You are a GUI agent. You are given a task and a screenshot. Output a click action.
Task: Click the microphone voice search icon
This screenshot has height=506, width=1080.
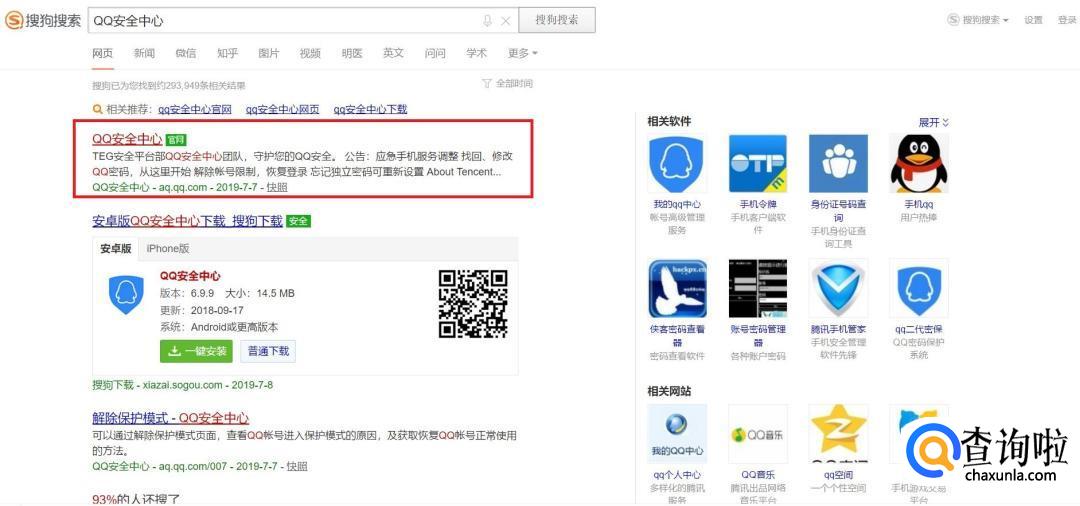pyautogui.click(x=488, y=21)
